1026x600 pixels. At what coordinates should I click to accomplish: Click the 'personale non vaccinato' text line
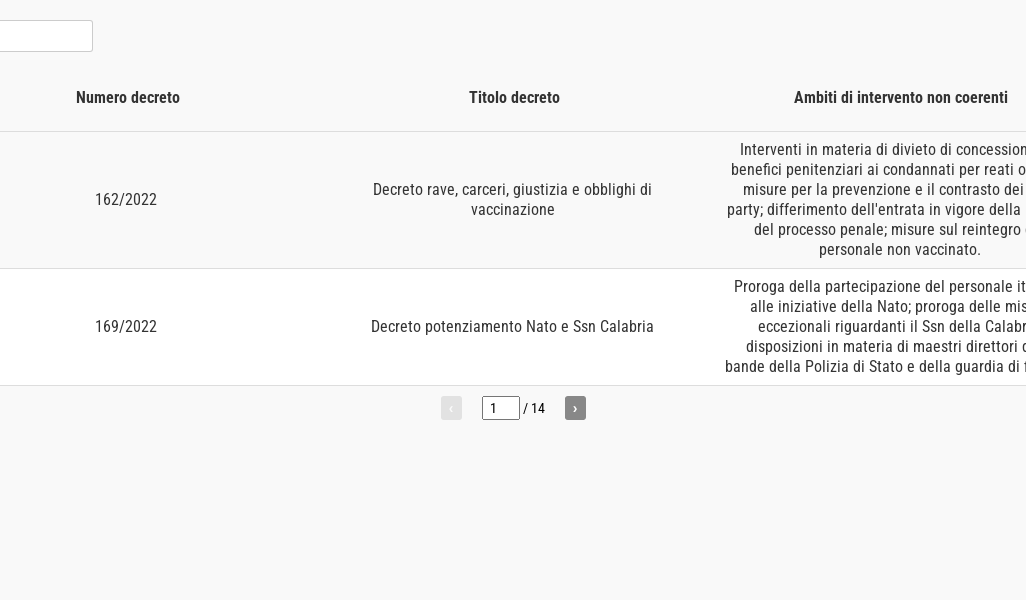coord(899,250)
